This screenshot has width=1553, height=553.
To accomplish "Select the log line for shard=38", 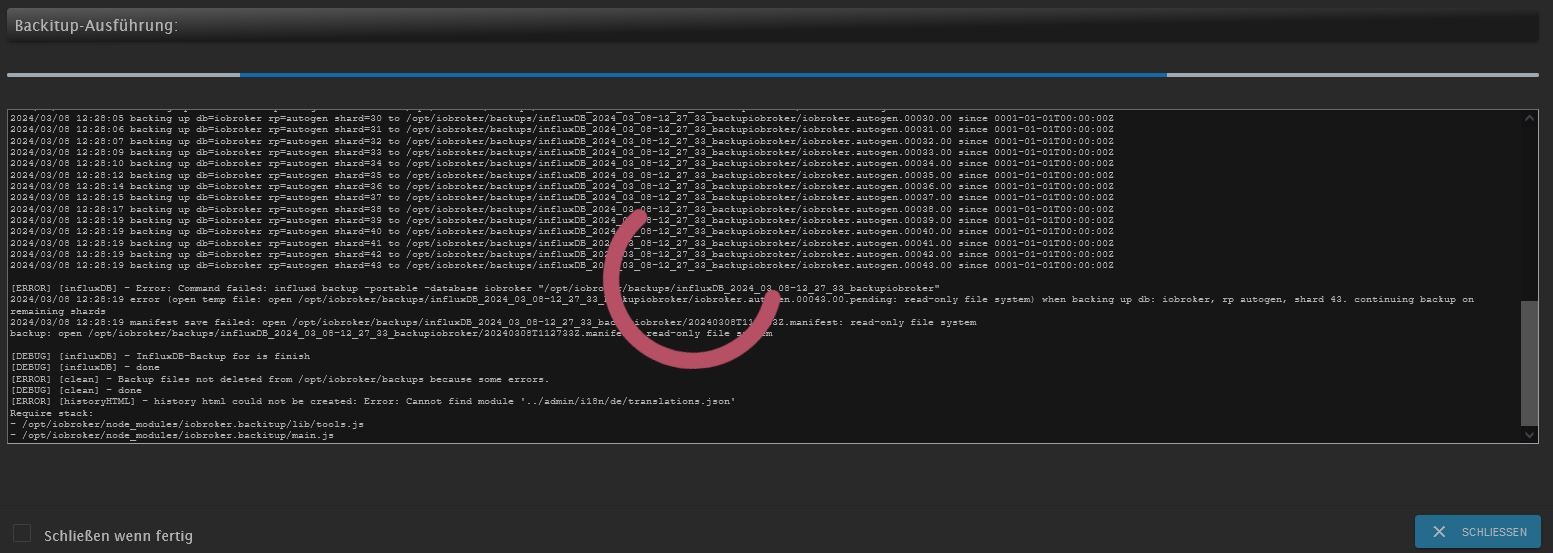I will (x=561, y=209).
